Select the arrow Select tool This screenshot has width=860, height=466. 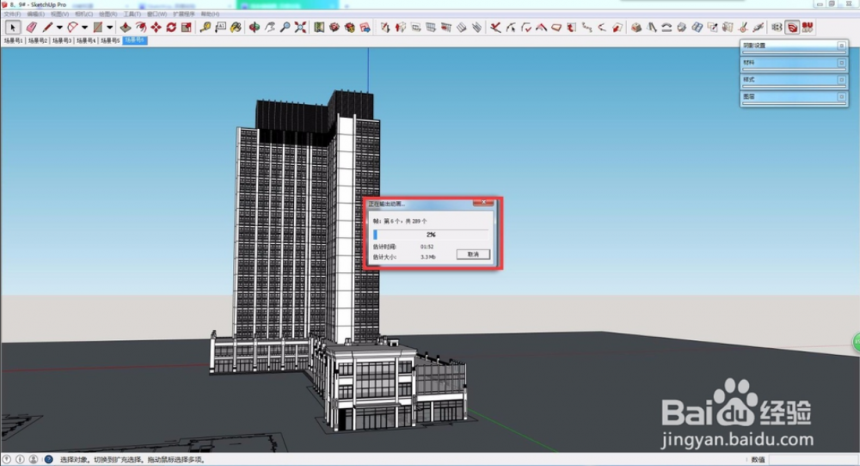tap(13, 27)
